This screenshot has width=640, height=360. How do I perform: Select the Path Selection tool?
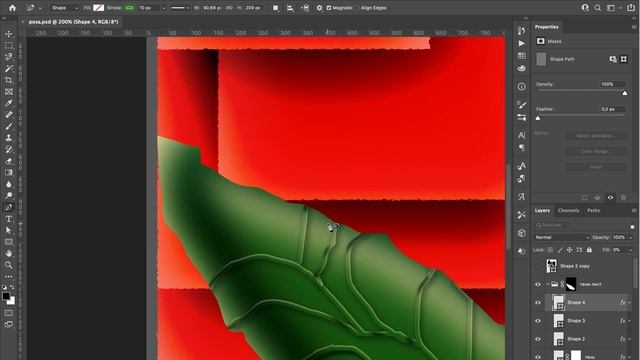click(x=9, y=230)
